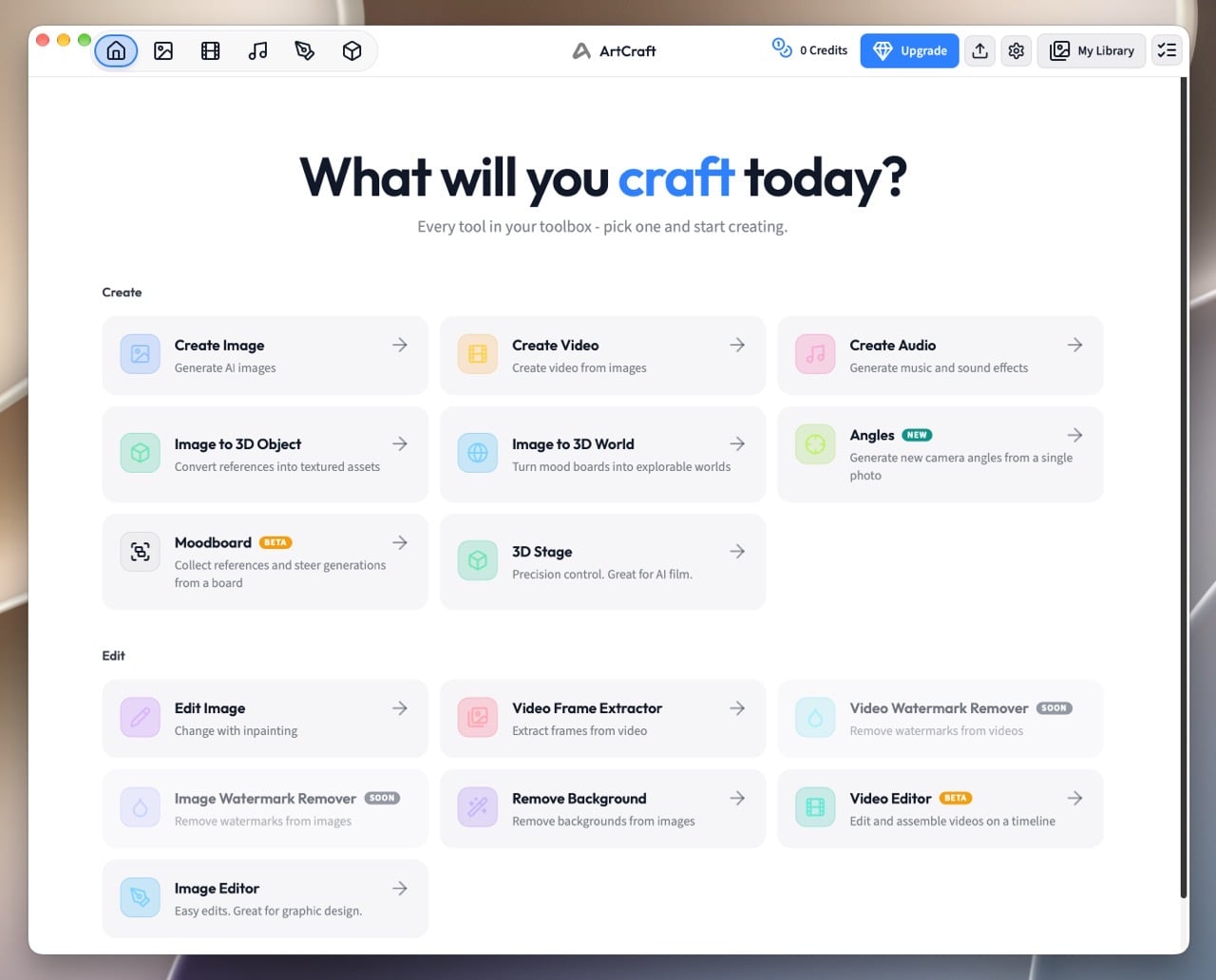Click the Remove Background wand icon
Image resolution: width=1216 pixels, height=980 pixels.
tap(478, 808)
